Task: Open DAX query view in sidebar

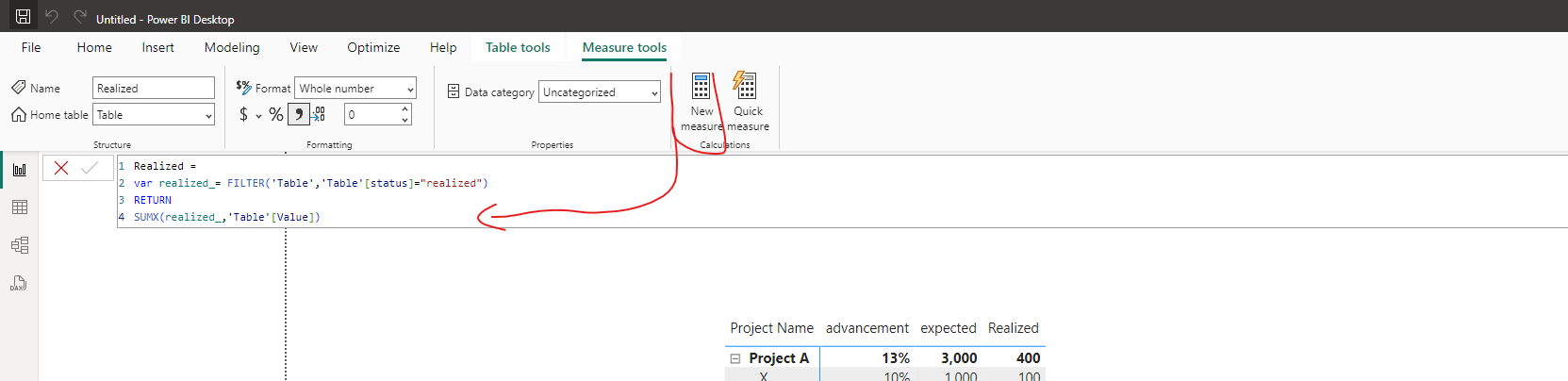Action: click(19, 283)
